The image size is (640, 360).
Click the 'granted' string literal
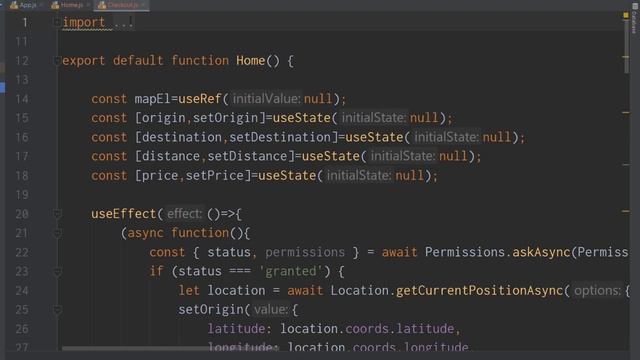pyautogui.click(x=291, y=271)
